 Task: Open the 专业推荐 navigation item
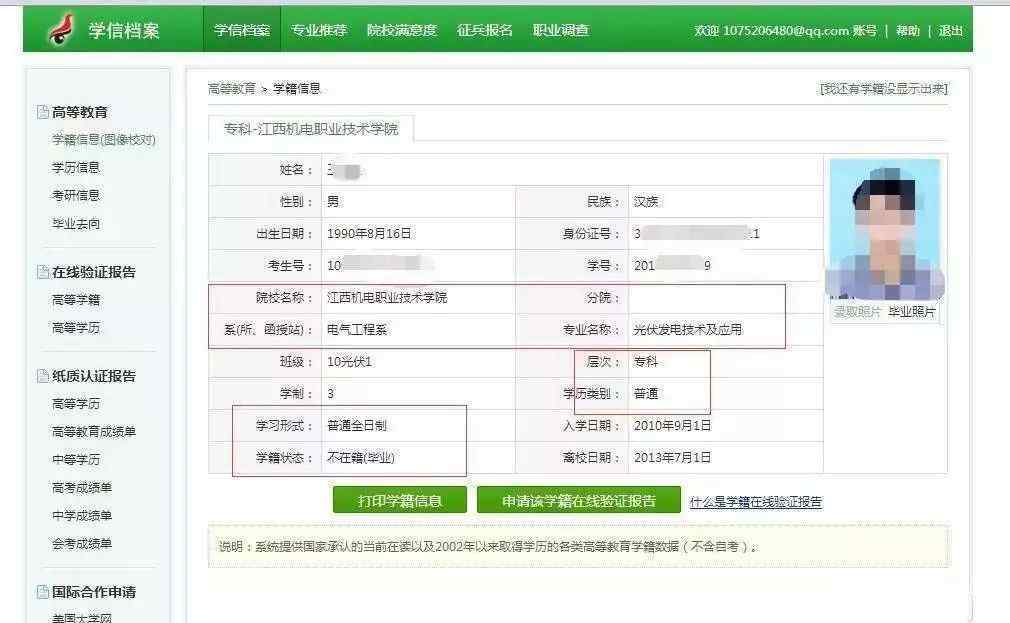(319, 30)
